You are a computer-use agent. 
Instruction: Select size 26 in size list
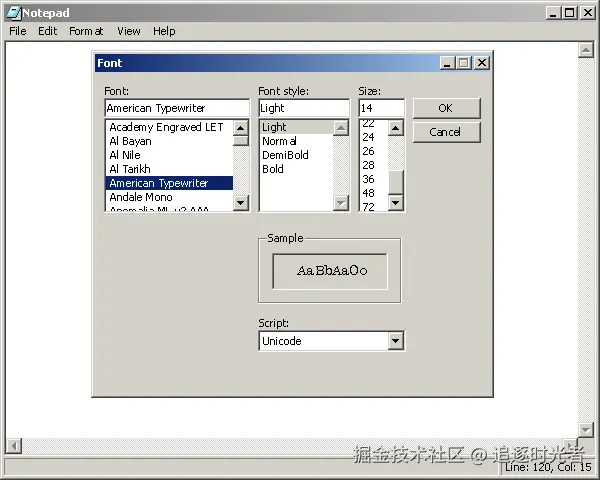pyautogui.click(x=373, y=151)
